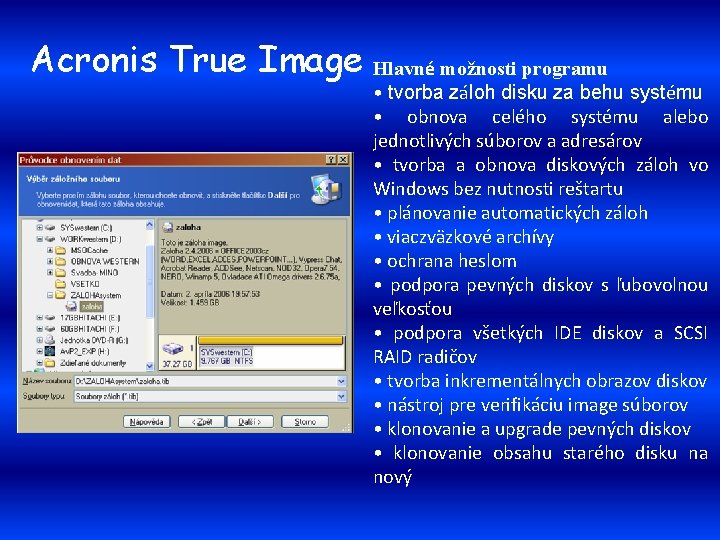Viewport: 720px width, 540px height.
Task: Click the Další next button
Action: point(250,422)
